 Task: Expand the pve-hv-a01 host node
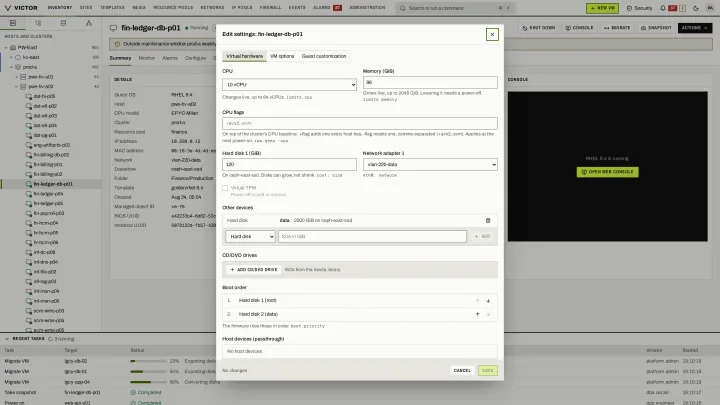pos(17,77)
